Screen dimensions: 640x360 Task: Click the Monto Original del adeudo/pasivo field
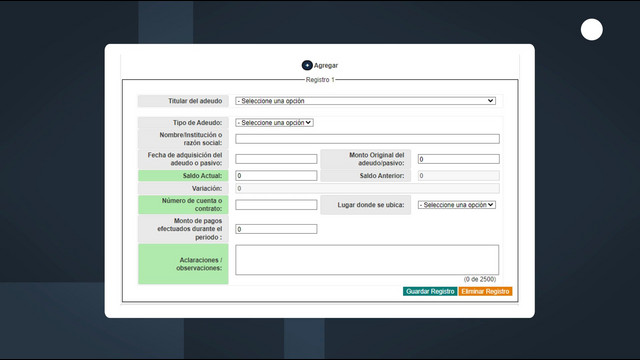click(x=458, y=159)
